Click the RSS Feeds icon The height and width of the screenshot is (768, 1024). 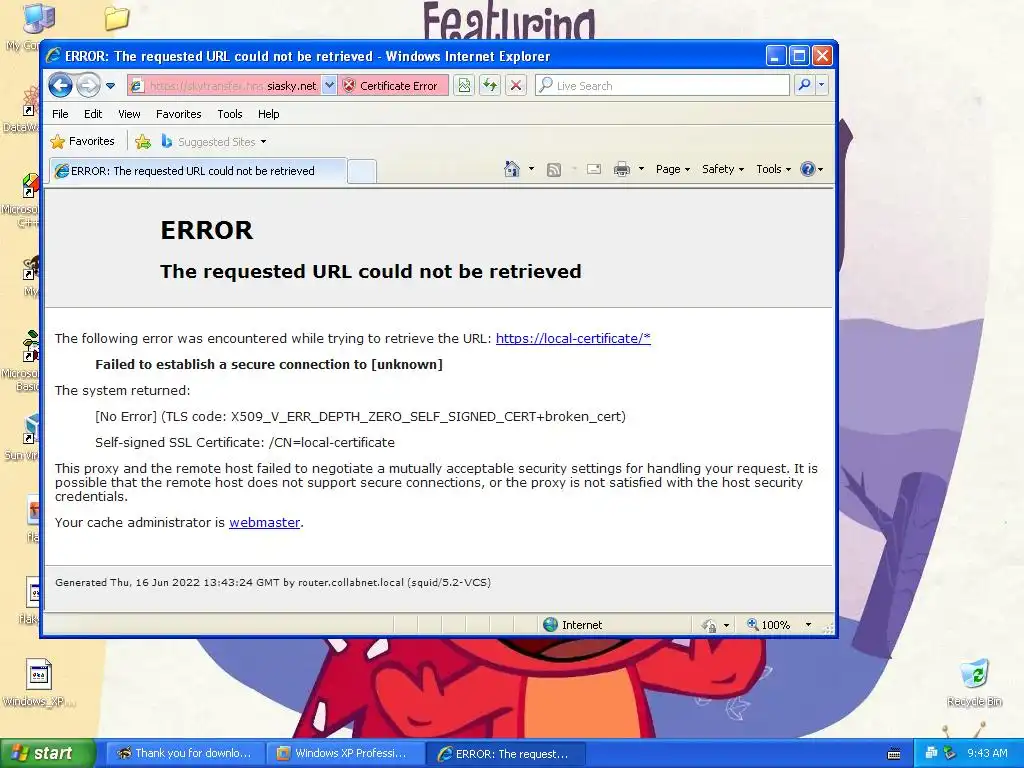[554, 170]
